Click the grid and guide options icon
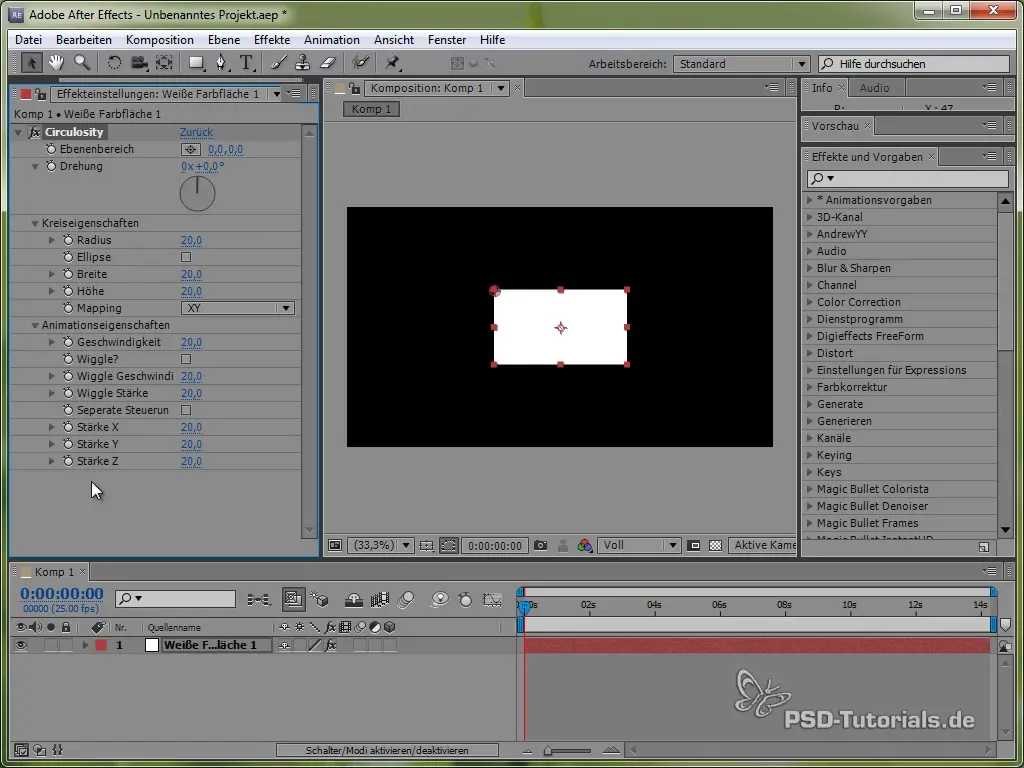This screenshot has height=768, width=1024. pyautogui.click(x=426, y=545)
